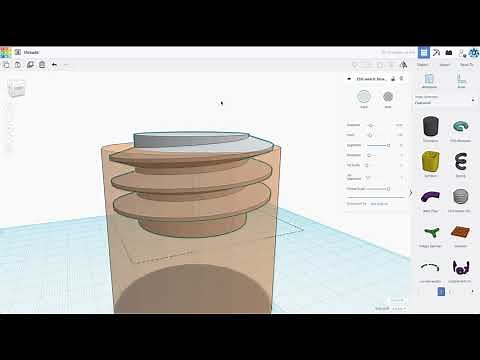Viewport: 480px width, 360px height.
Task: Select the Solid shape option
Action: [364, 97]
